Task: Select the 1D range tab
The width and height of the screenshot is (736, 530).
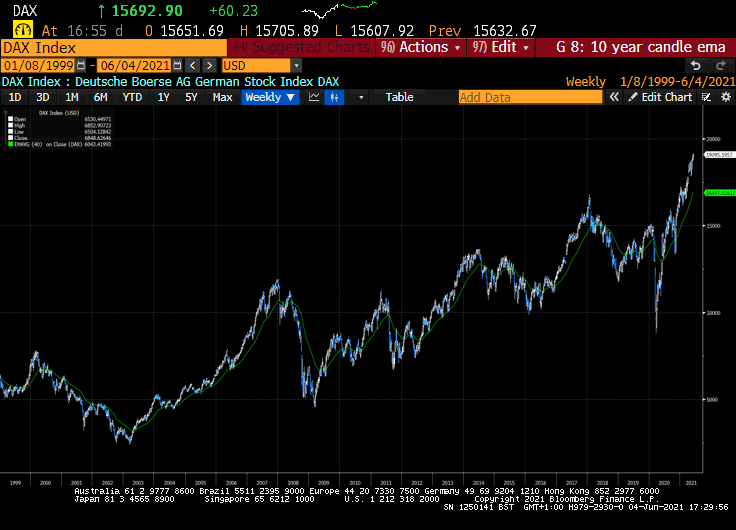Action: 15,97
